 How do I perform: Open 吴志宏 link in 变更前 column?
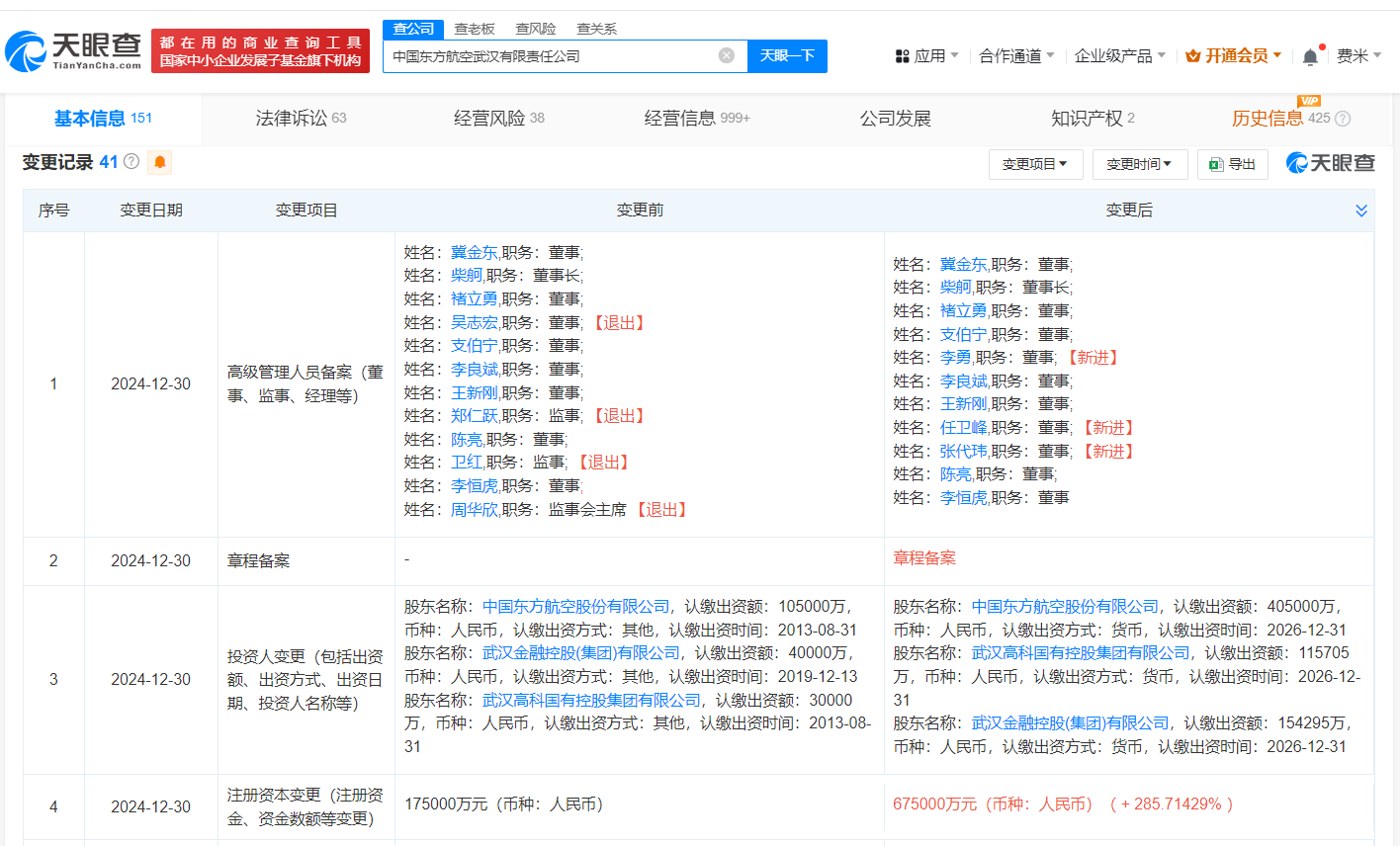tap(475, 323)
